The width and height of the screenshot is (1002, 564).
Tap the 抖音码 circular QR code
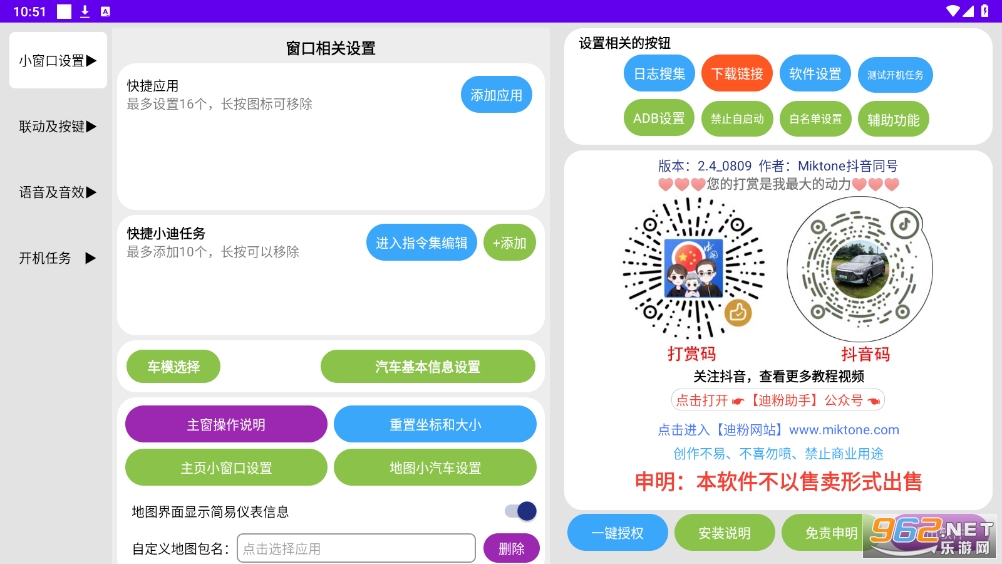coord(859,269)
